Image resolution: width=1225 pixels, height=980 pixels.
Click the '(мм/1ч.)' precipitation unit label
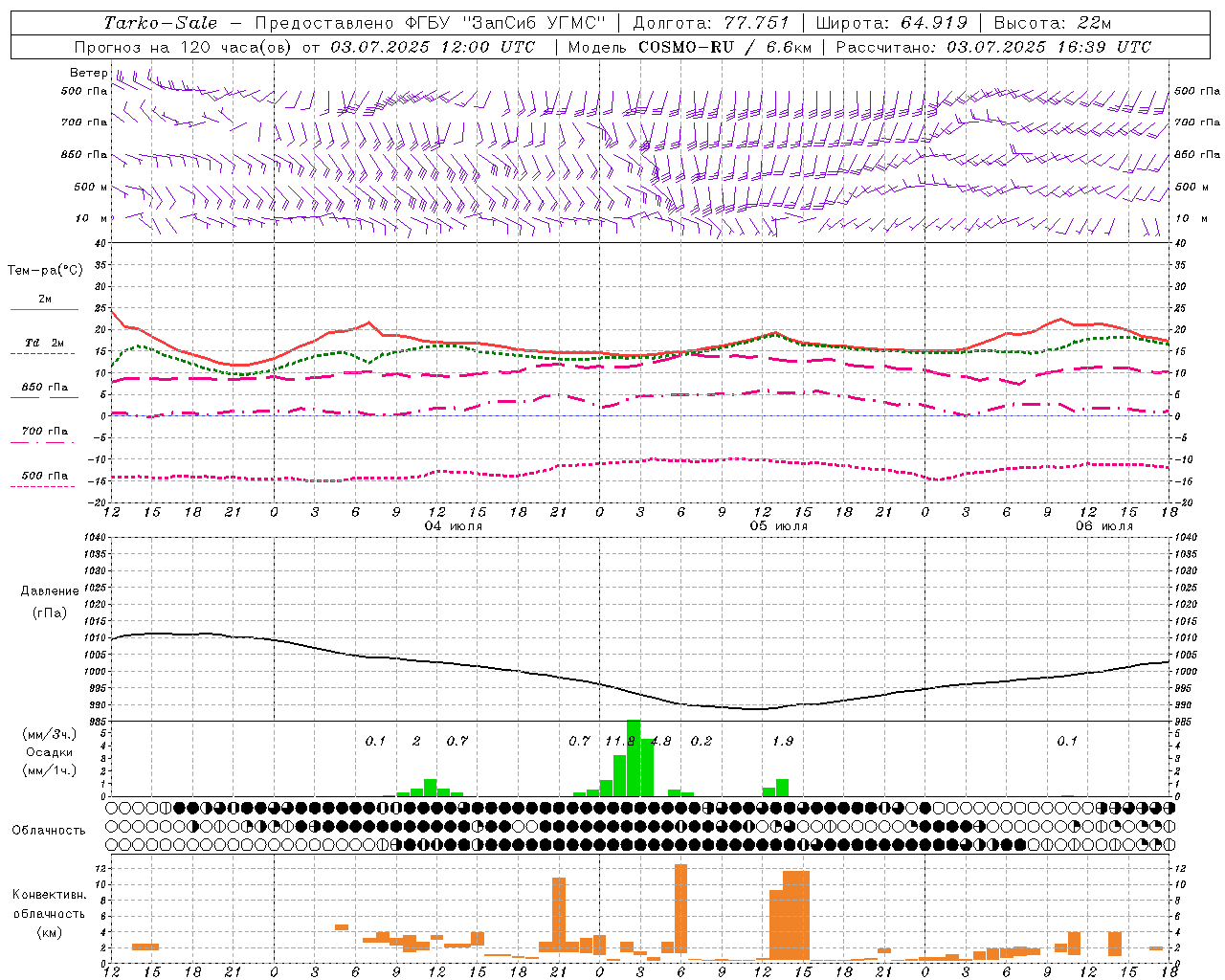(48, 770)
